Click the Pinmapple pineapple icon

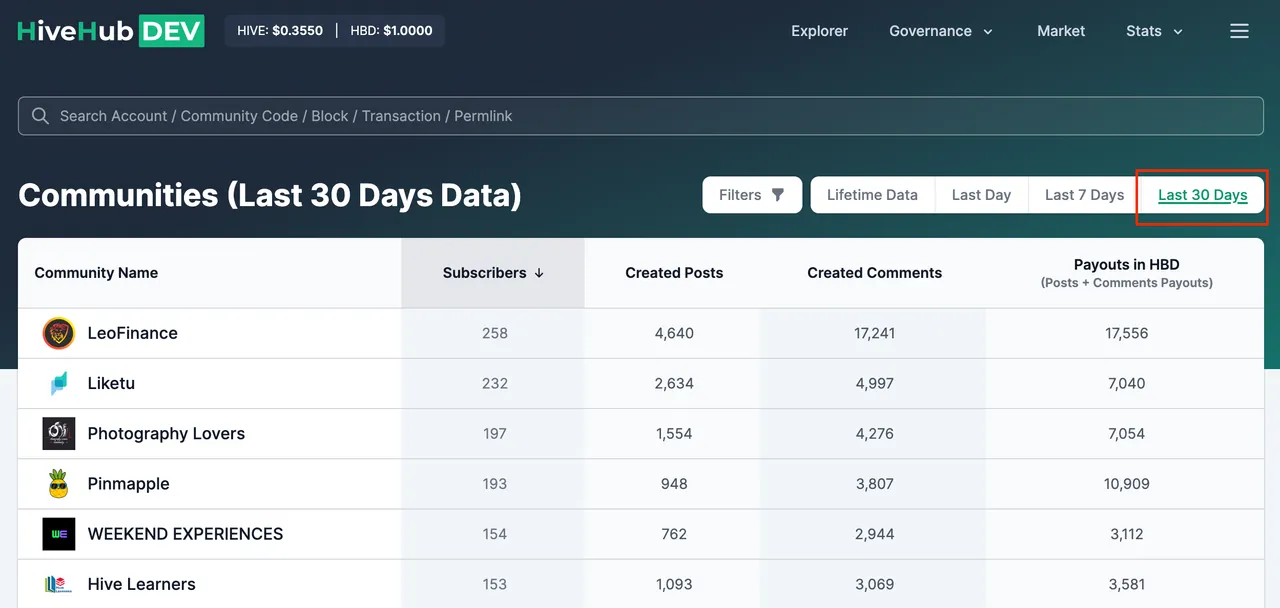point(59,483)
